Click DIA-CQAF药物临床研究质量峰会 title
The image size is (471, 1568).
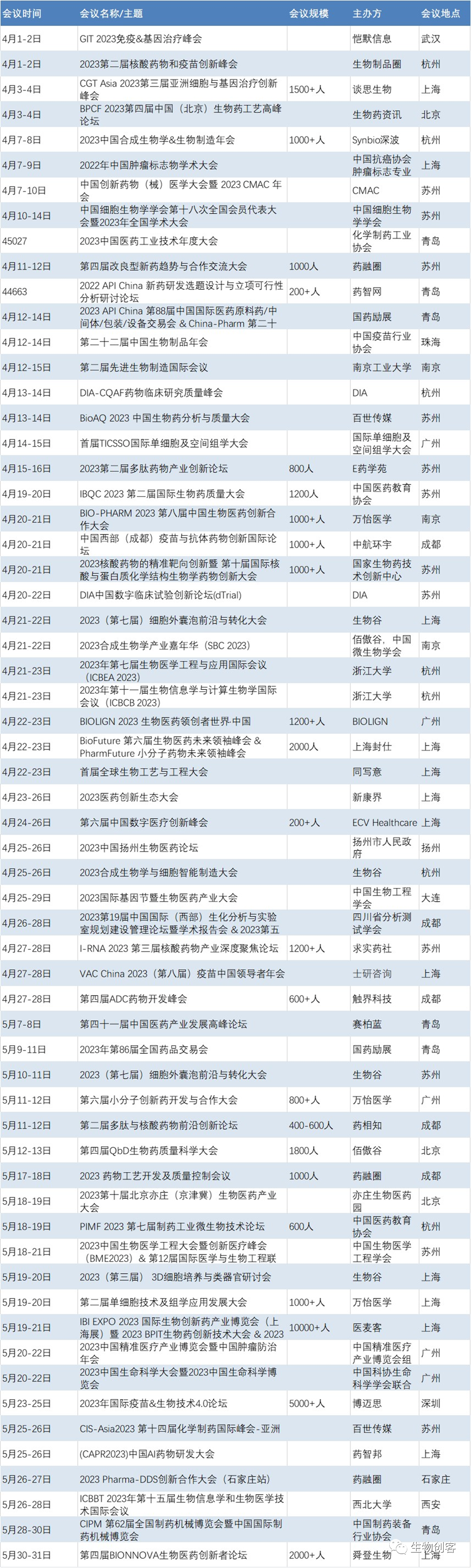151,393
